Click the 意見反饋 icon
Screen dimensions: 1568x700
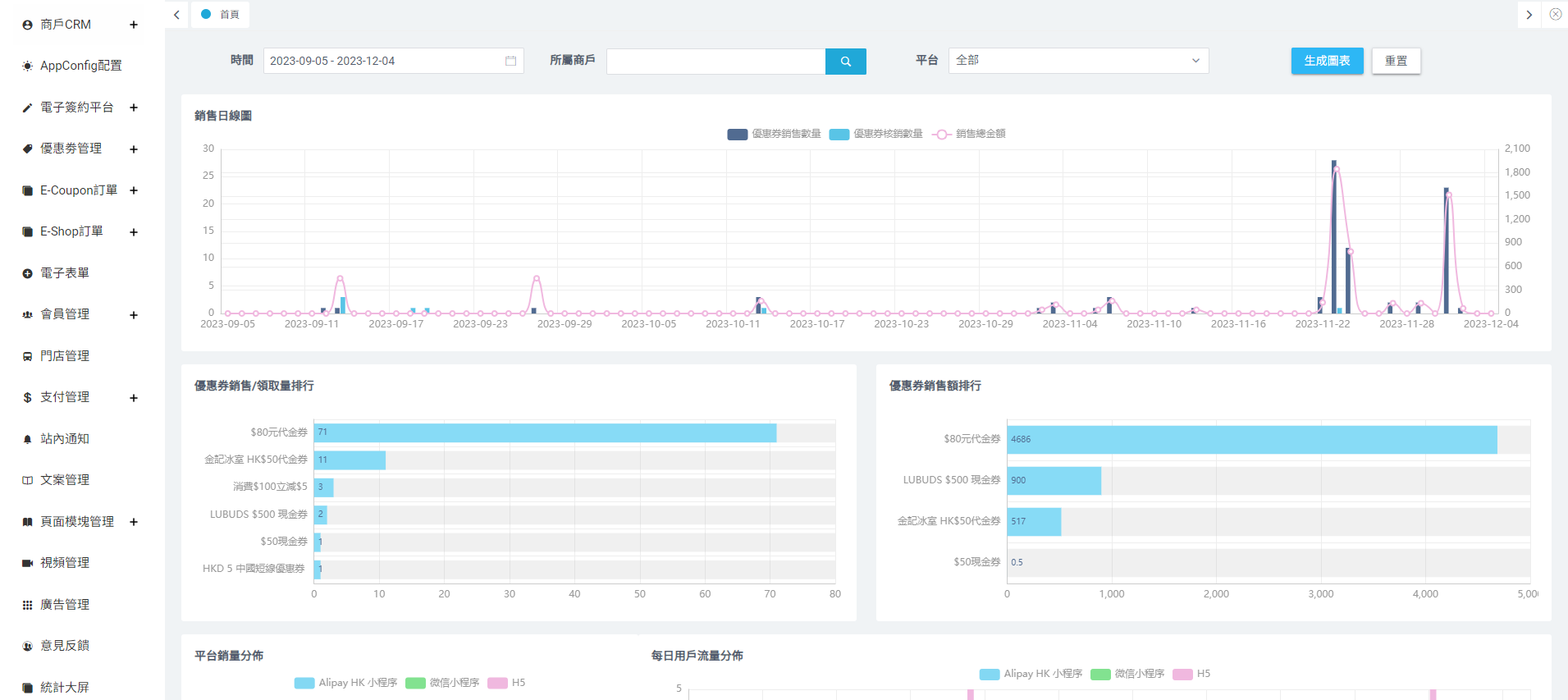27,646
